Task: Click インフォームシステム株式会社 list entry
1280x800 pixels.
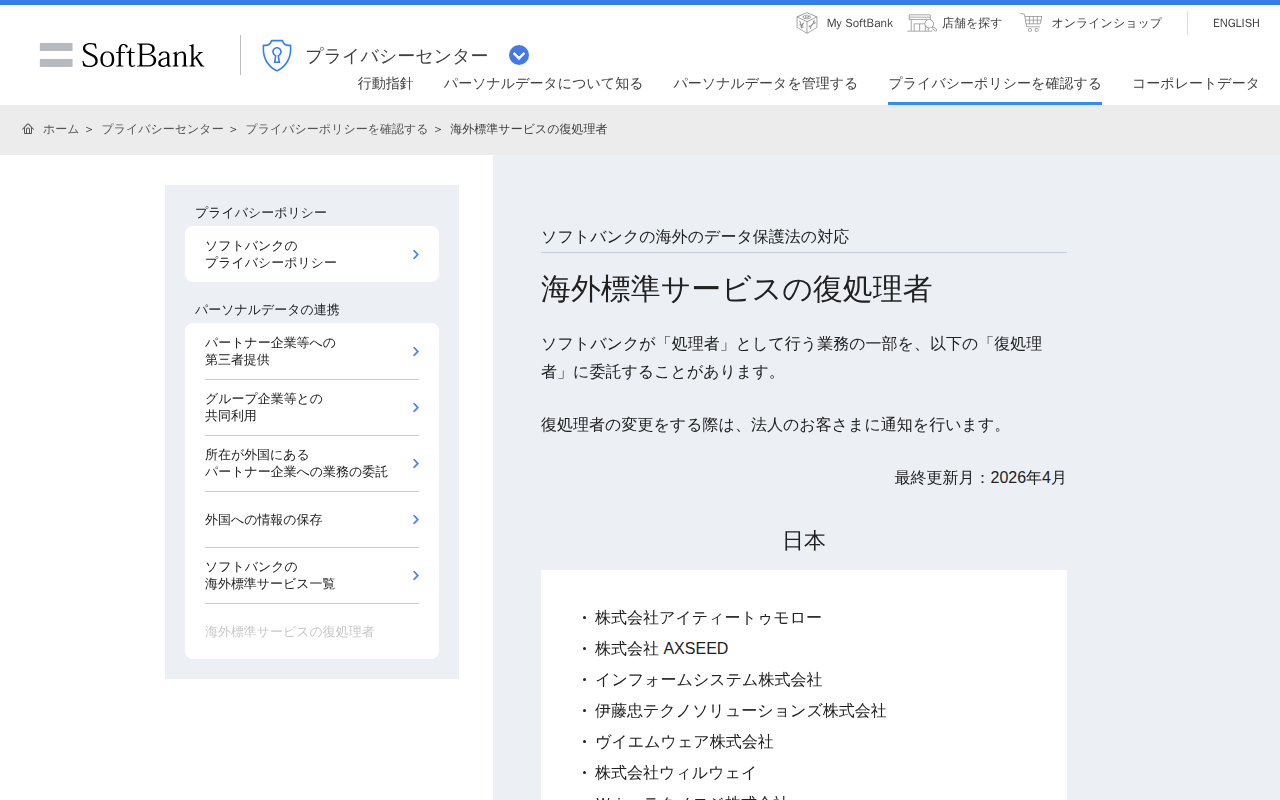Action: (708, 680)
